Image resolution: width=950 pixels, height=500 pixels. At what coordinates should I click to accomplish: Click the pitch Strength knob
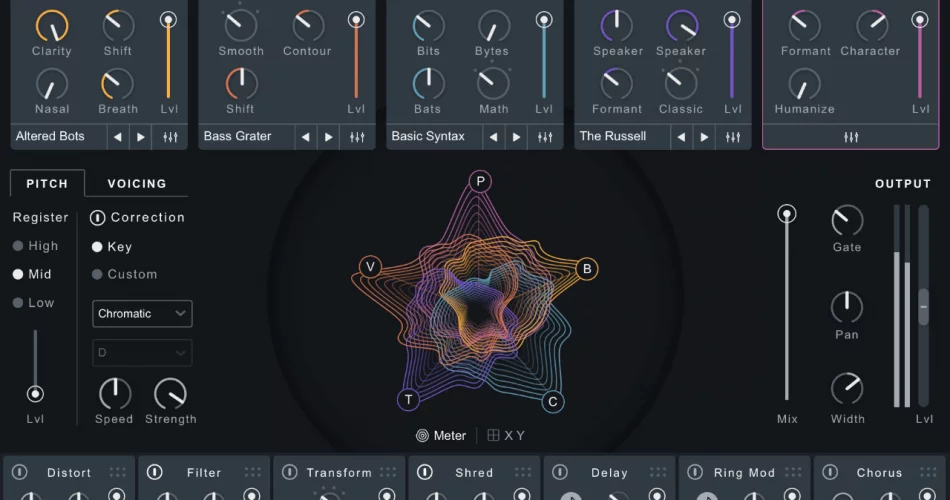[170, 394]
